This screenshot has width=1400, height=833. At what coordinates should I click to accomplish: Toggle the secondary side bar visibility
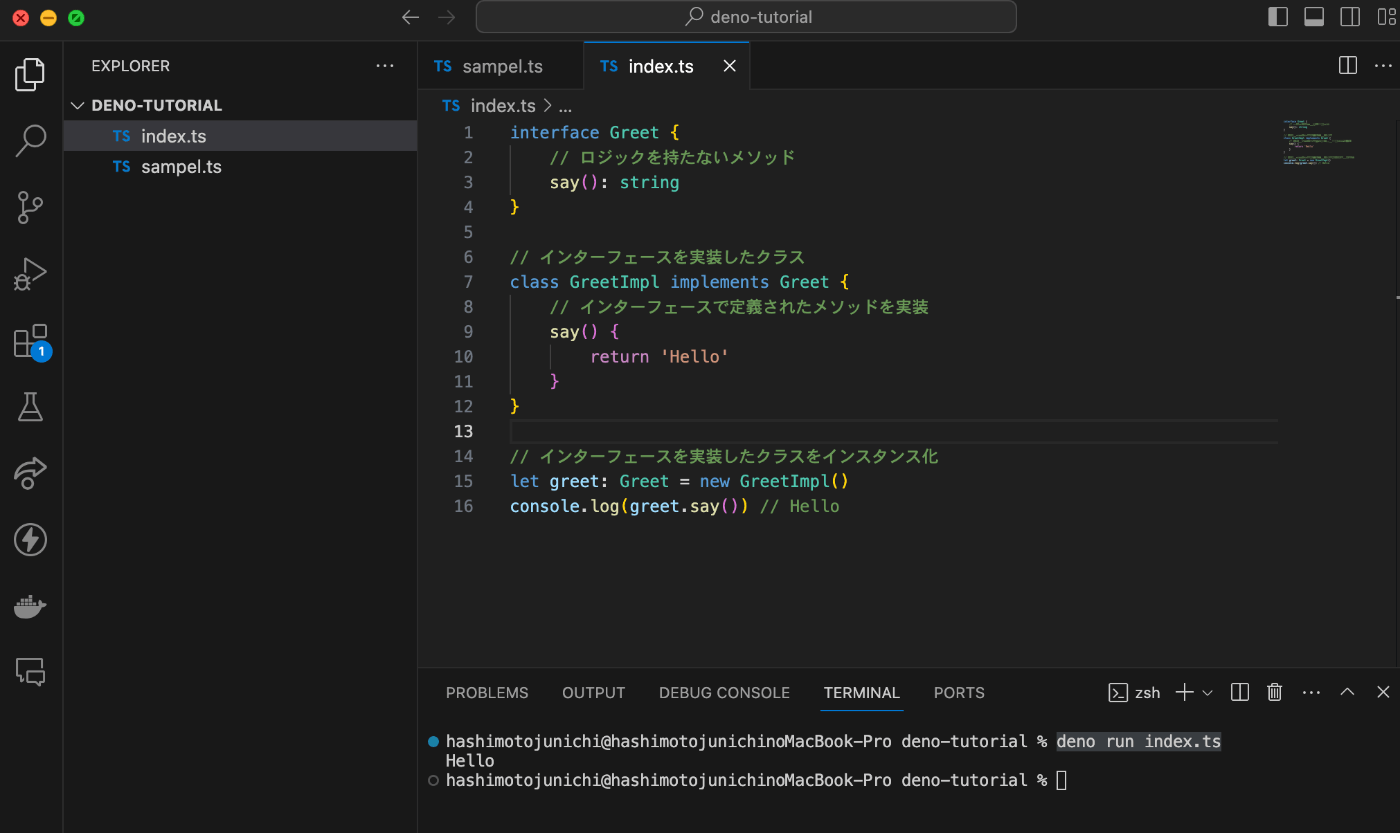tap(1350, 17)
